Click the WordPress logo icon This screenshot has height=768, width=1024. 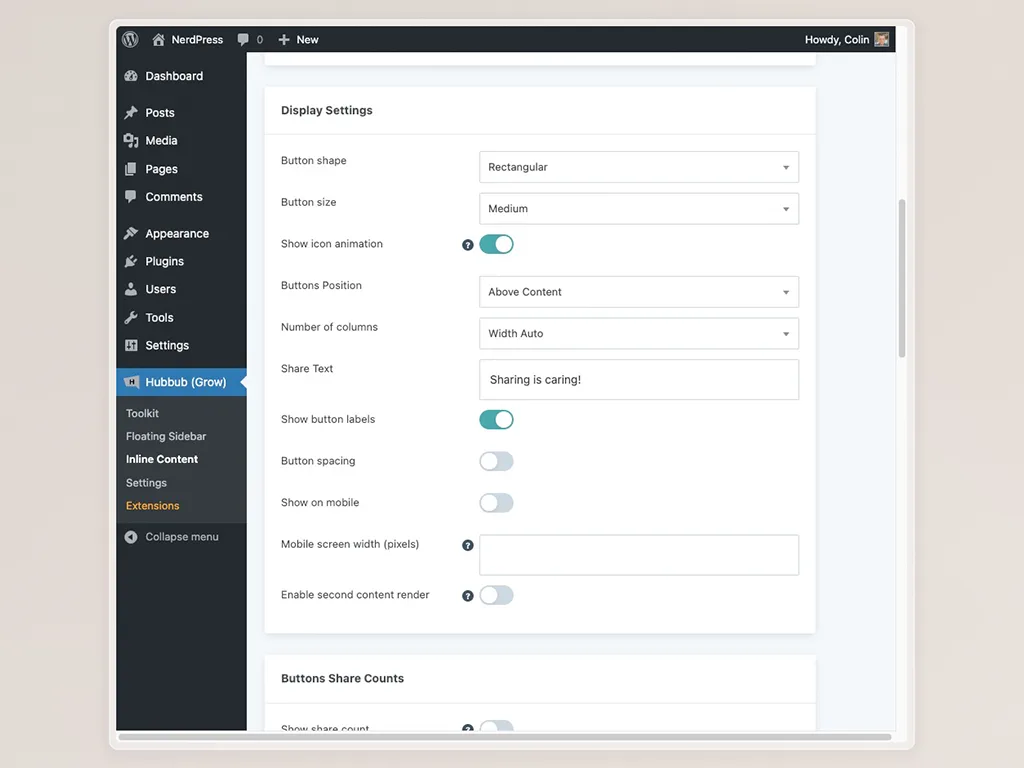pyautogui.click(x=130, y=39)
